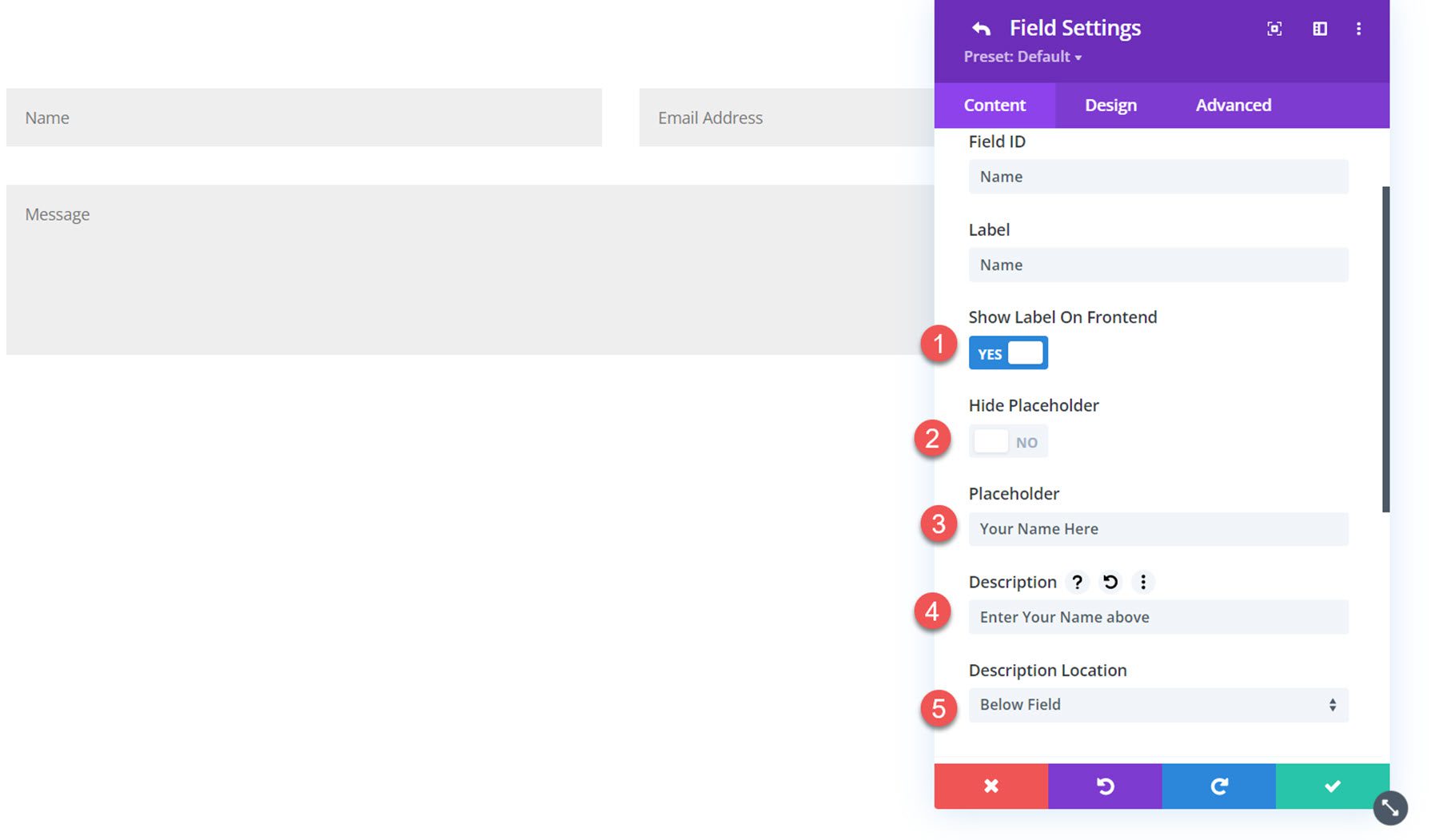Discard changes with the red X button

click(x=991, y=786)
